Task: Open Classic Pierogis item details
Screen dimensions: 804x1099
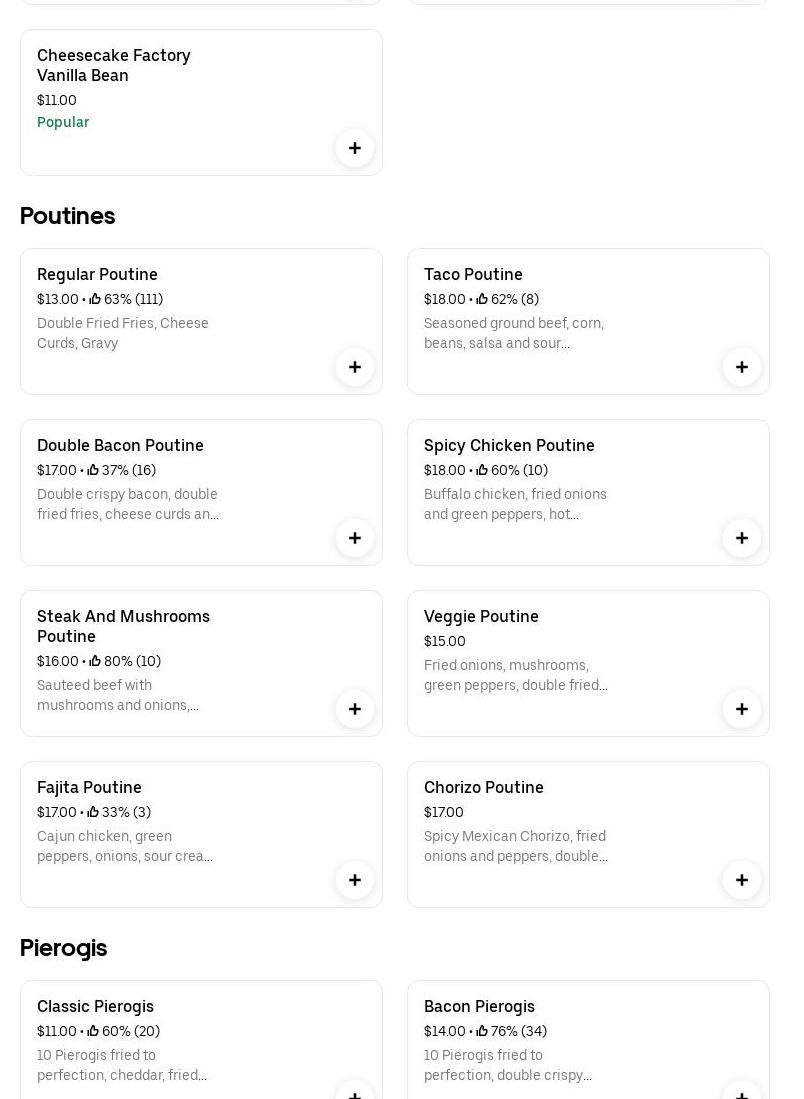Action: pyautogui.click(x=95, y=1006)
